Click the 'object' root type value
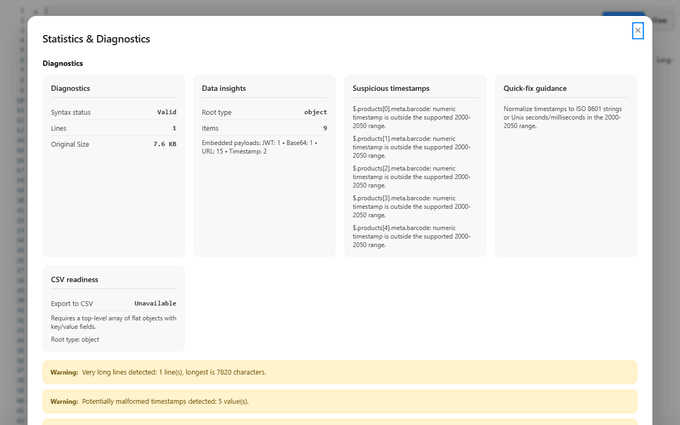The image size is (680, 425). coord(315,112)
